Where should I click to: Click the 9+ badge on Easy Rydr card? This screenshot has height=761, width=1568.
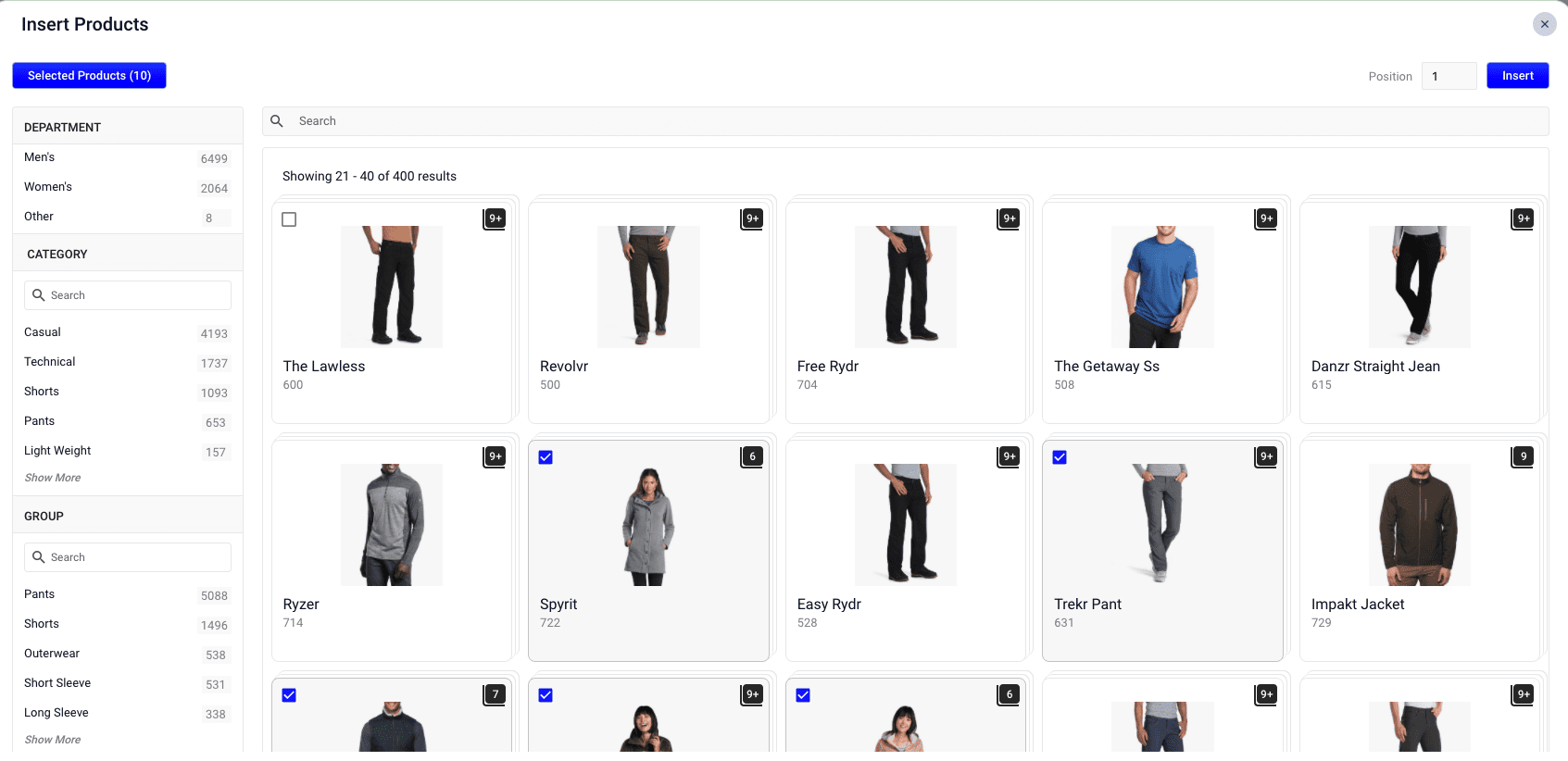pos(1010,456)
